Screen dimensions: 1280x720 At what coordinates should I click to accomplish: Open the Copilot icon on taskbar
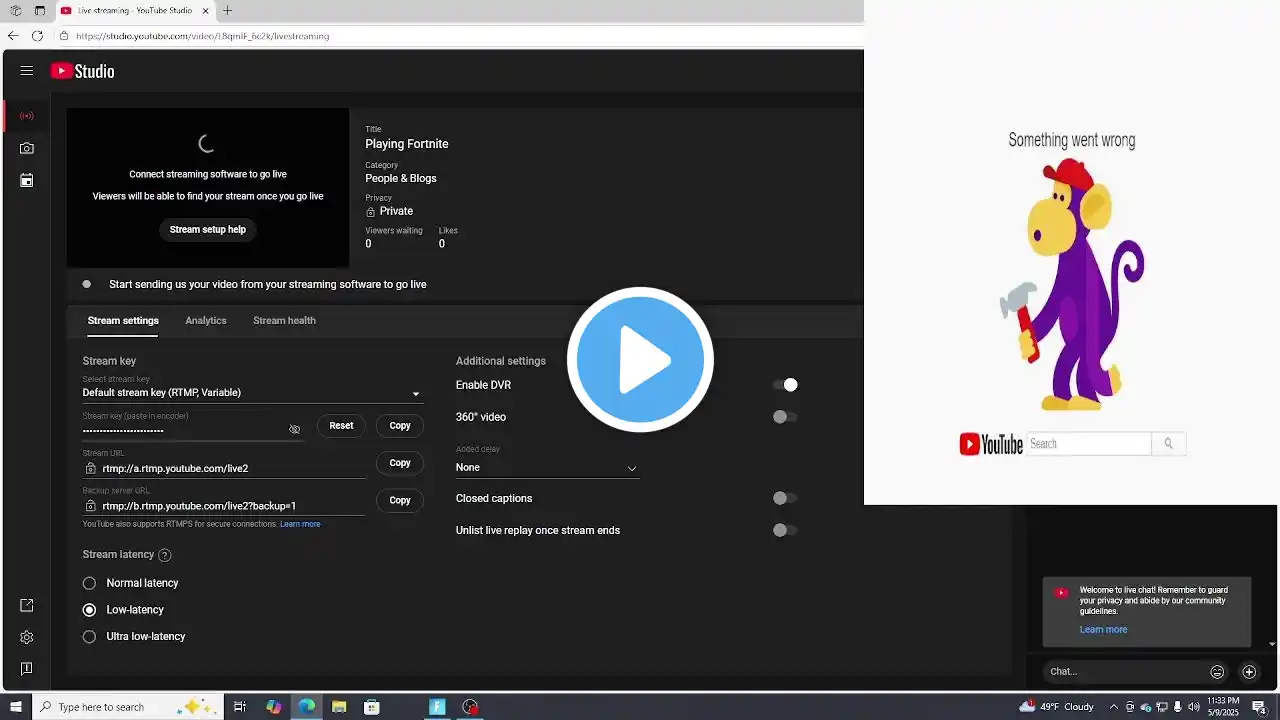(x=273, y=707)
